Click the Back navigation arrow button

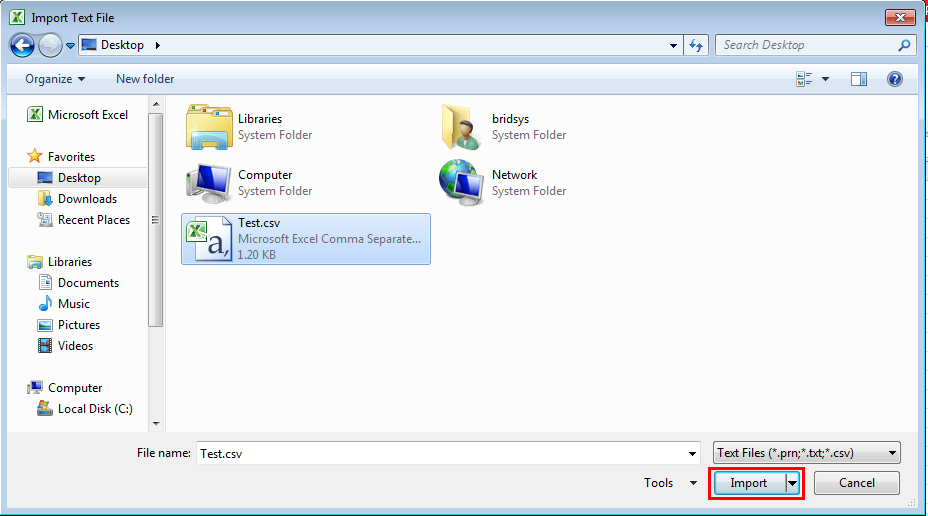tap(22, 45)
